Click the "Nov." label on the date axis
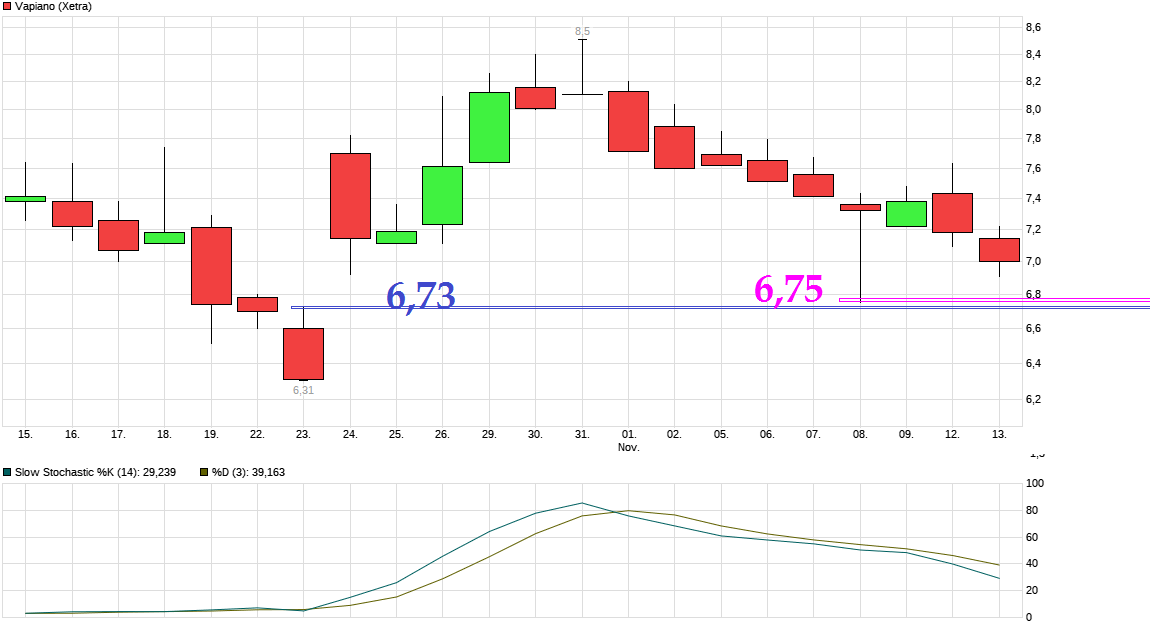 628,448
